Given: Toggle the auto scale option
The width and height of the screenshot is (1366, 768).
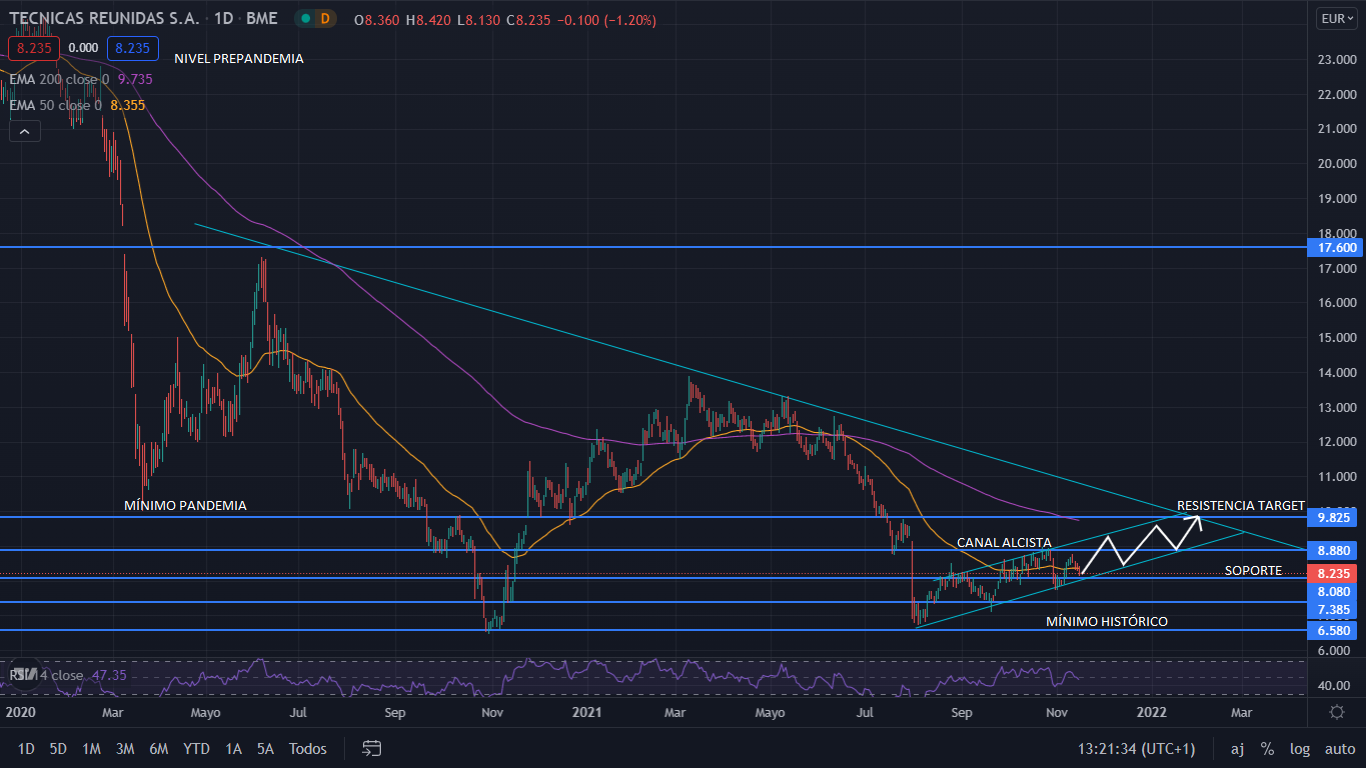Looking at the screenshot, I should pyautogui.click(x=1339, y=748).
